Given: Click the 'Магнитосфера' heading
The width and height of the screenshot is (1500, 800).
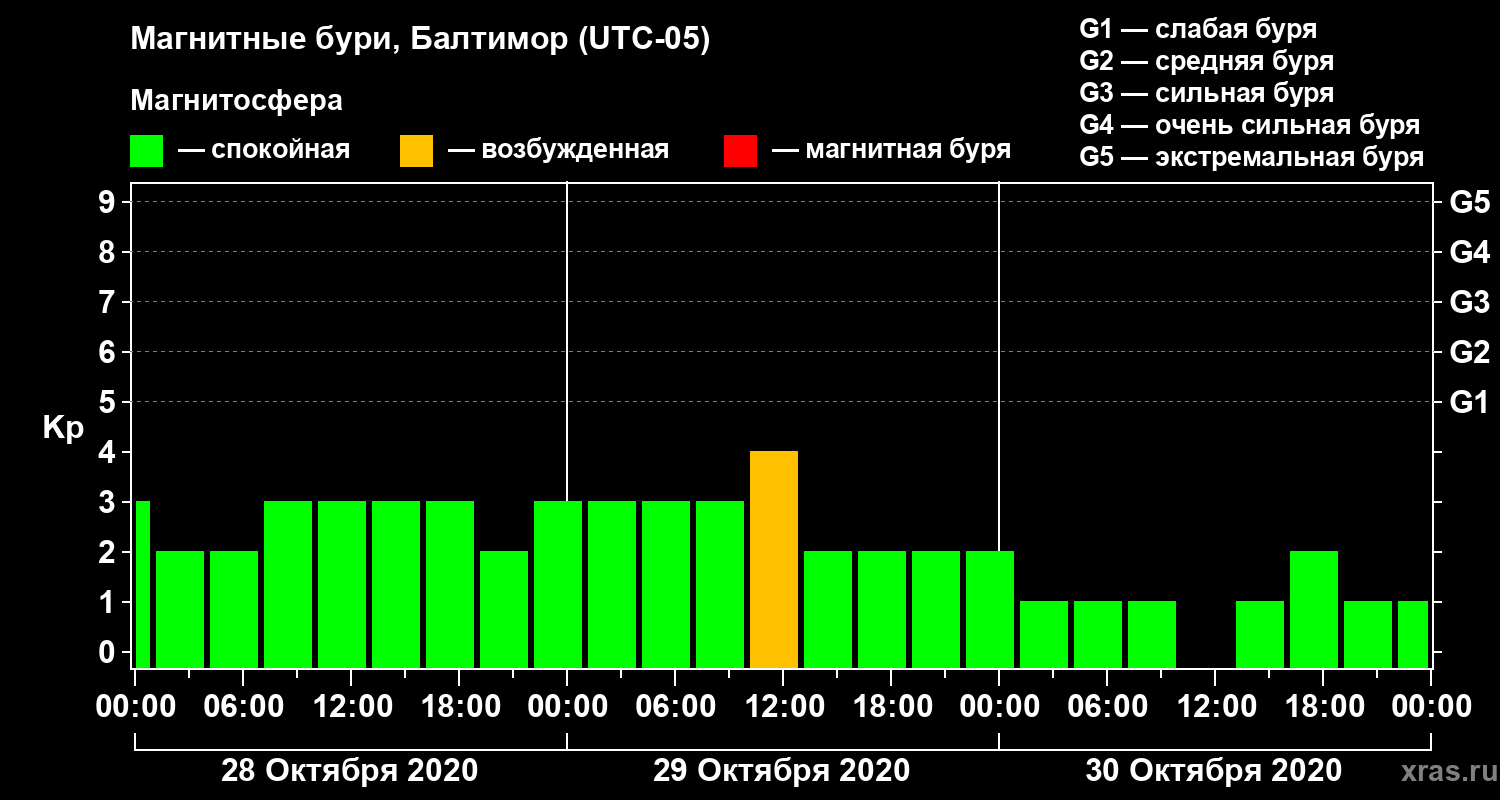Looking at the screenshot, I should click(236, 101).
